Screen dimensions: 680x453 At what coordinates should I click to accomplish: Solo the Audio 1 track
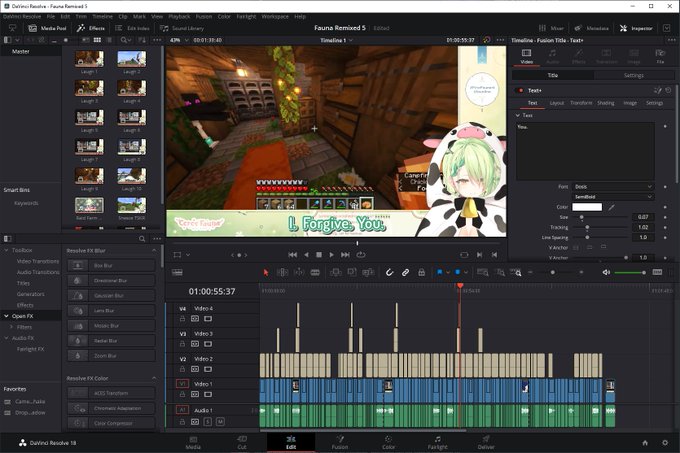[208, 421]
